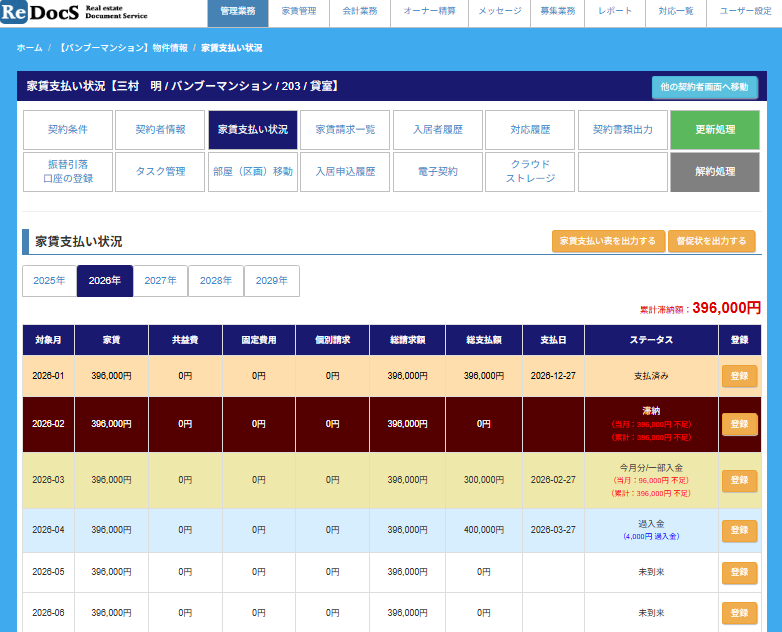Click 家賃支払い表を出力する button
The height and width of the screenshot is (632, 782).
pos(608,241)
